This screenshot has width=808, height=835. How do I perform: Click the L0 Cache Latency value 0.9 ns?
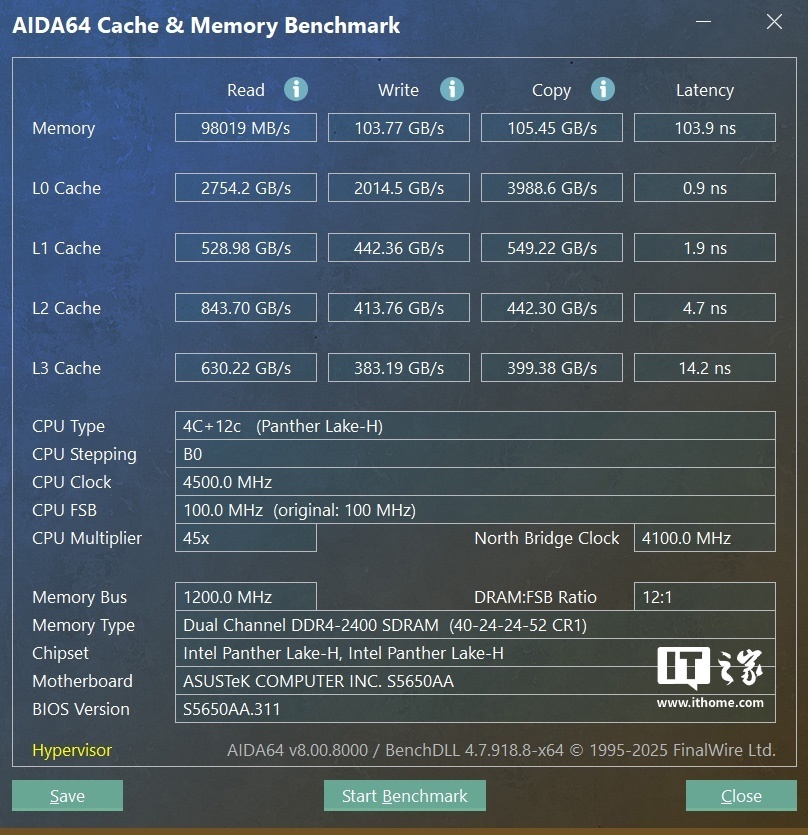[x=705, y=188]
